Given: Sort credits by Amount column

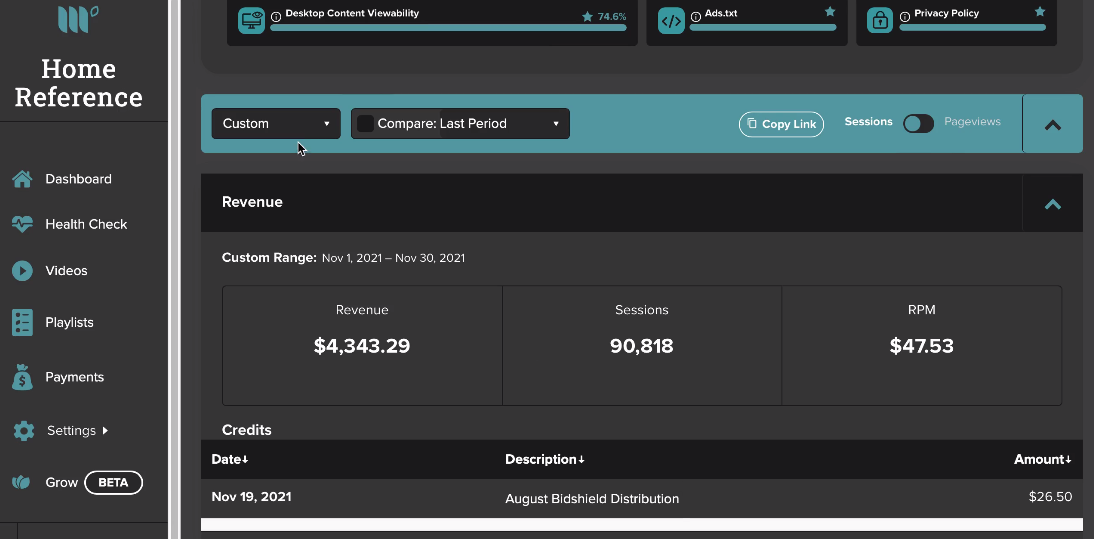Looking at the screenshot, I should (x=1042, y=460).
